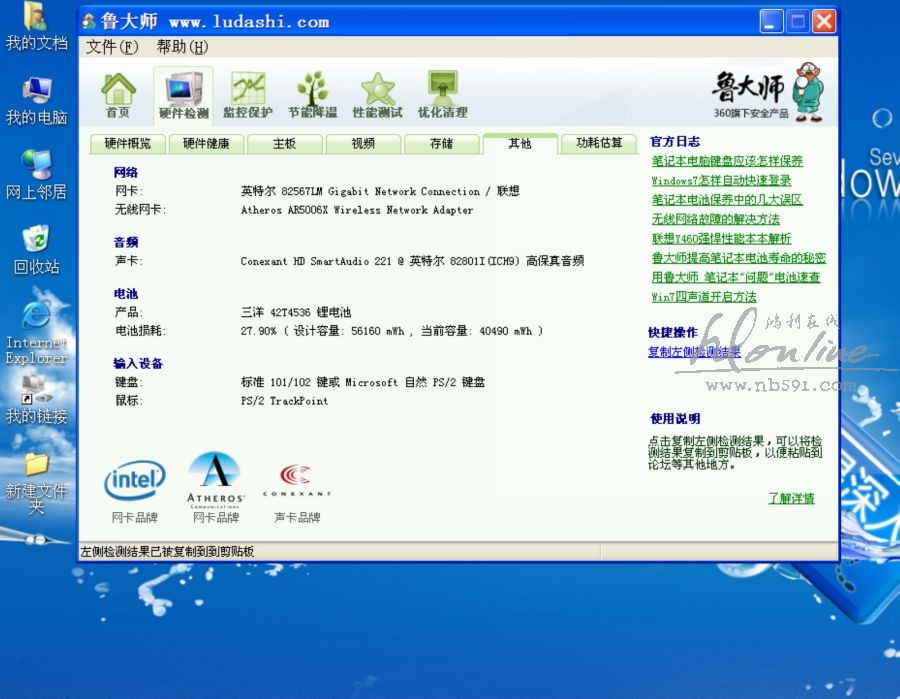Open 监控保护 monitoring protection icon
The height and width of the screenshot is (699, 900).
tap(247, 96)
